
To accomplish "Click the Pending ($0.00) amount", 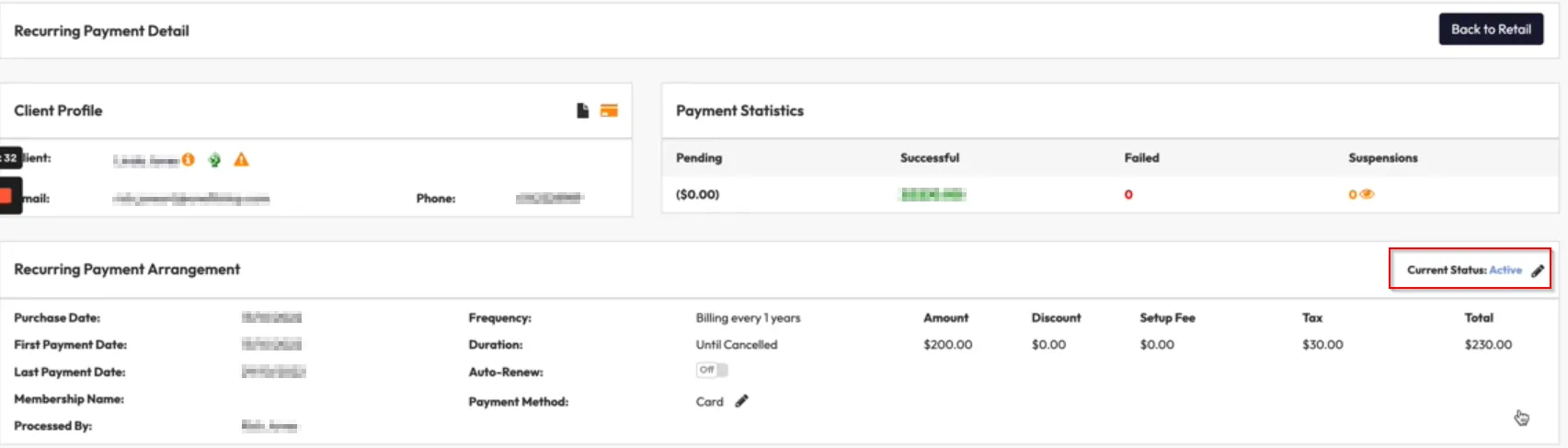I will coord(697,194).
